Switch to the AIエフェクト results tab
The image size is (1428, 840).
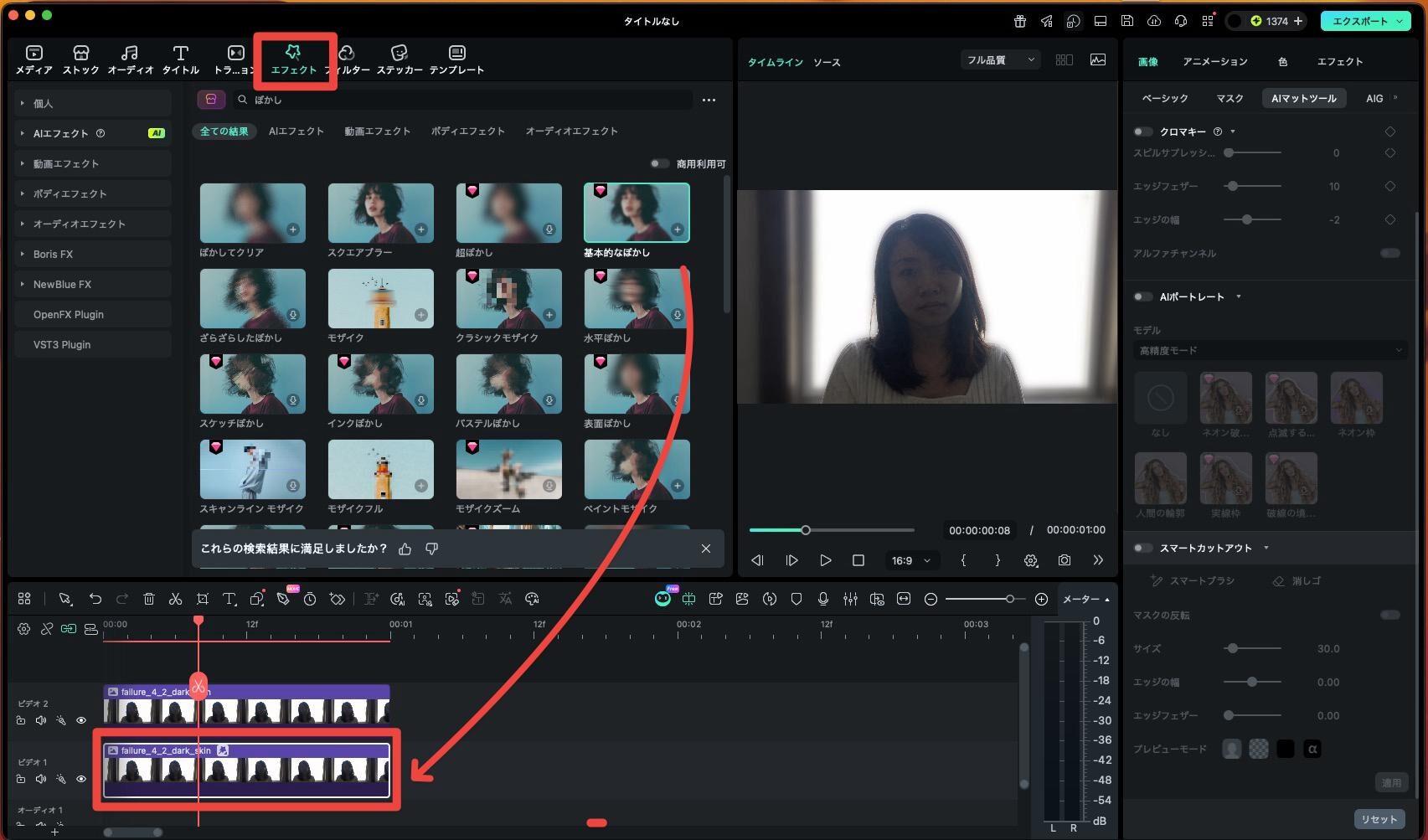[296, 131]
